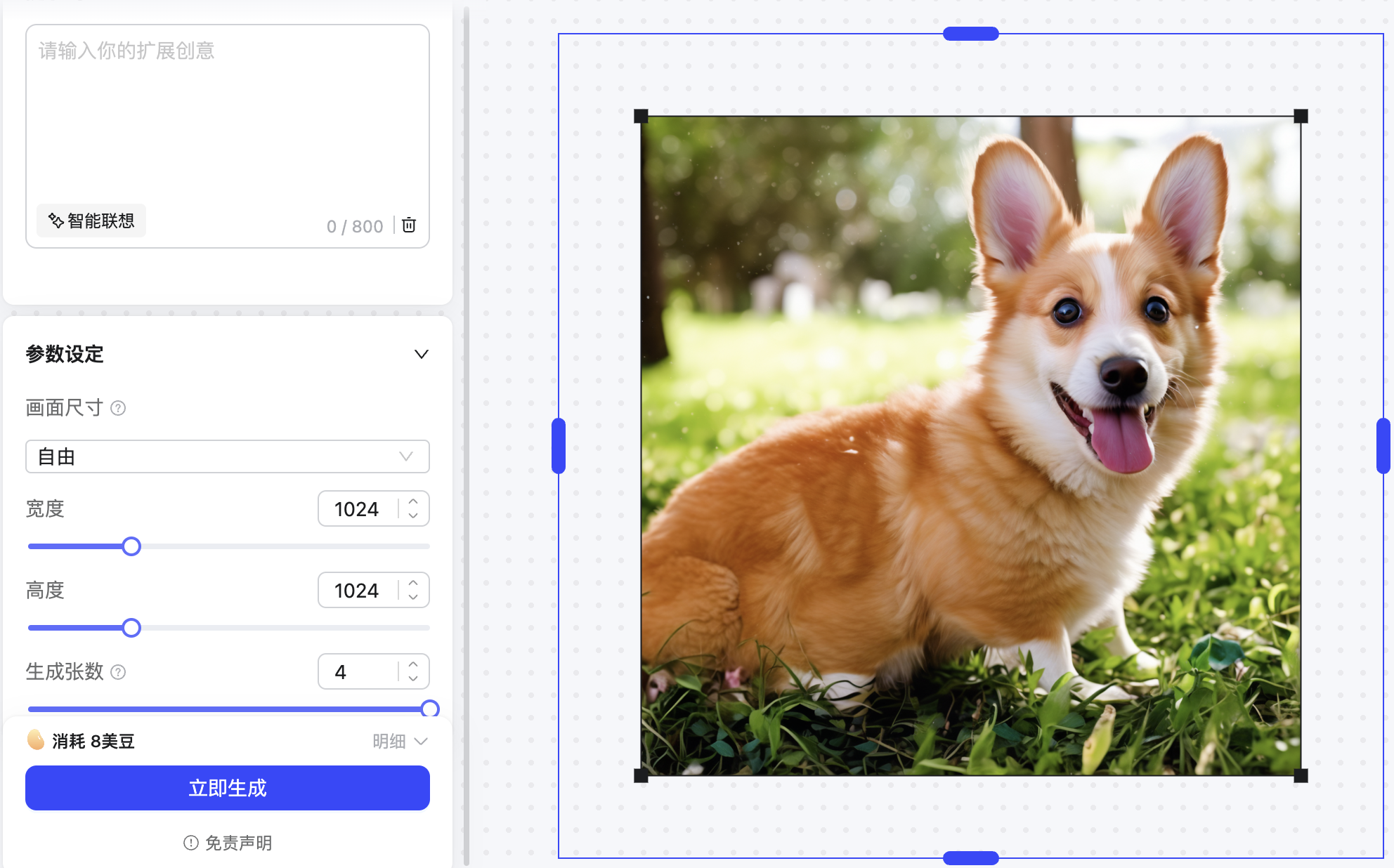Click the 宽度 slider handle
1394x868 pixels.
[131, 546]
